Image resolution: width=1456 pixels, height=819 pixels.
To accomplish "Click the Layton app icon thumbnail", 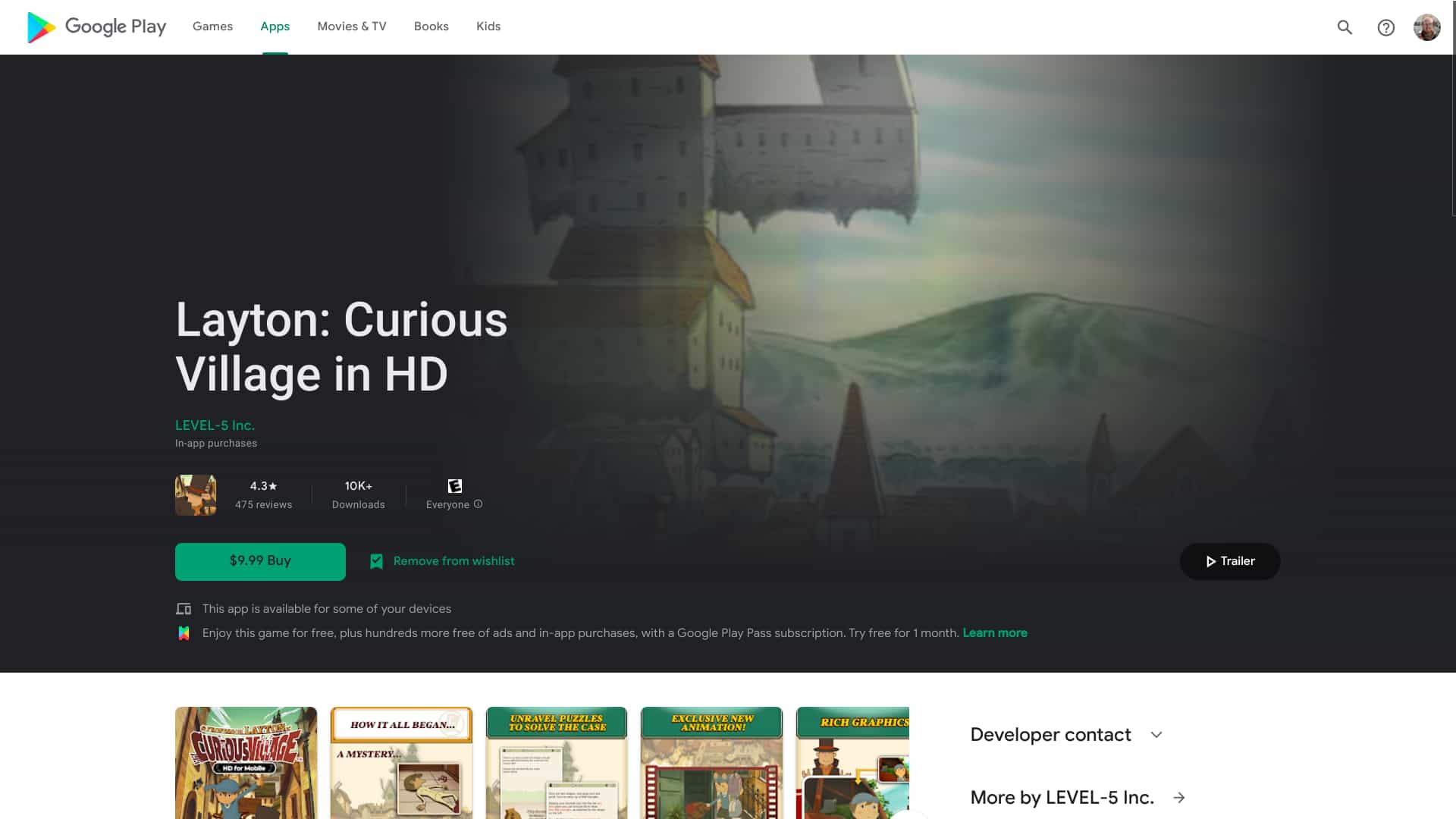I will pos(195,494).
